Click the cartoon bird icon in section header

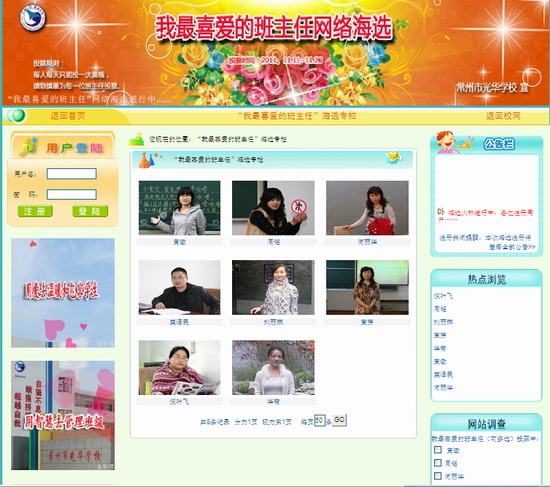[x=394, y=158]
